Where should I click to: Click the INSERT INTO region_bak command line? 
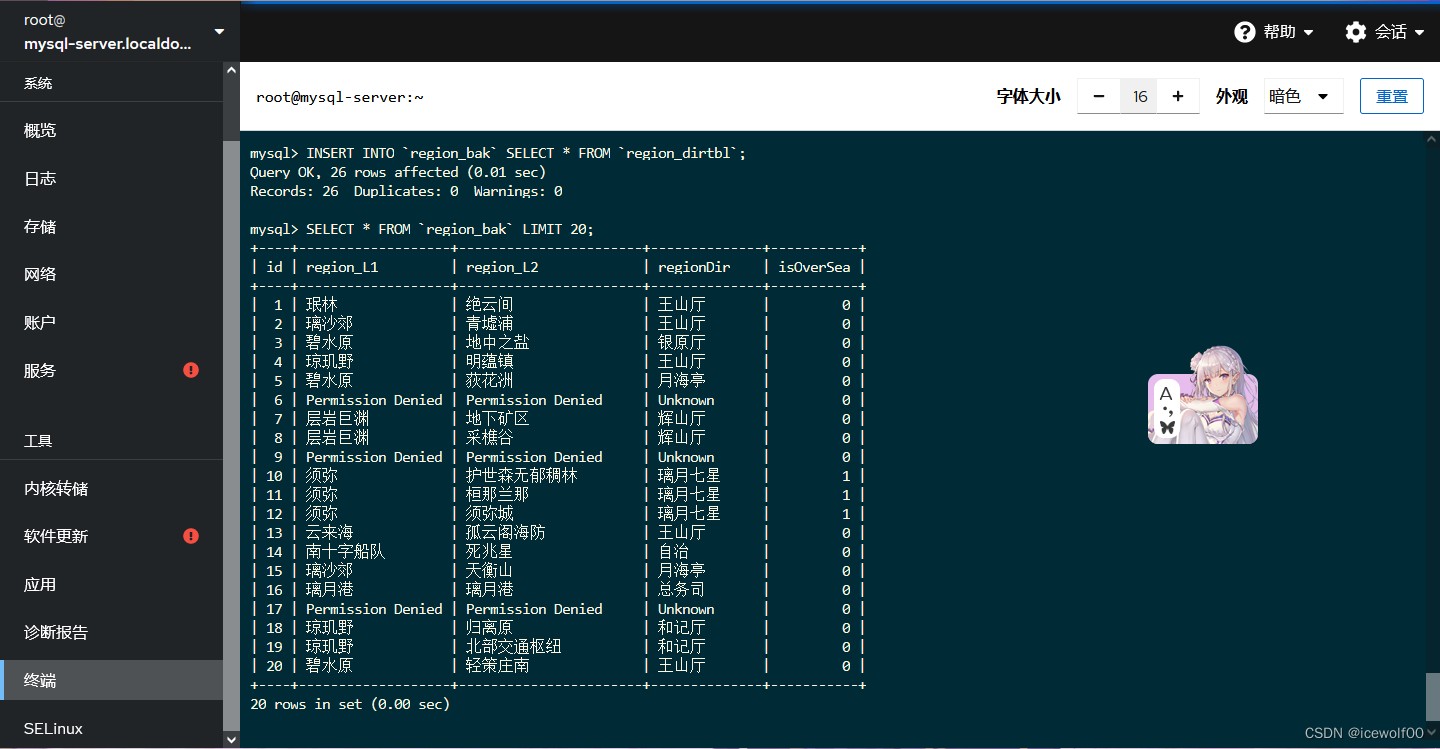tap(498, 153)
